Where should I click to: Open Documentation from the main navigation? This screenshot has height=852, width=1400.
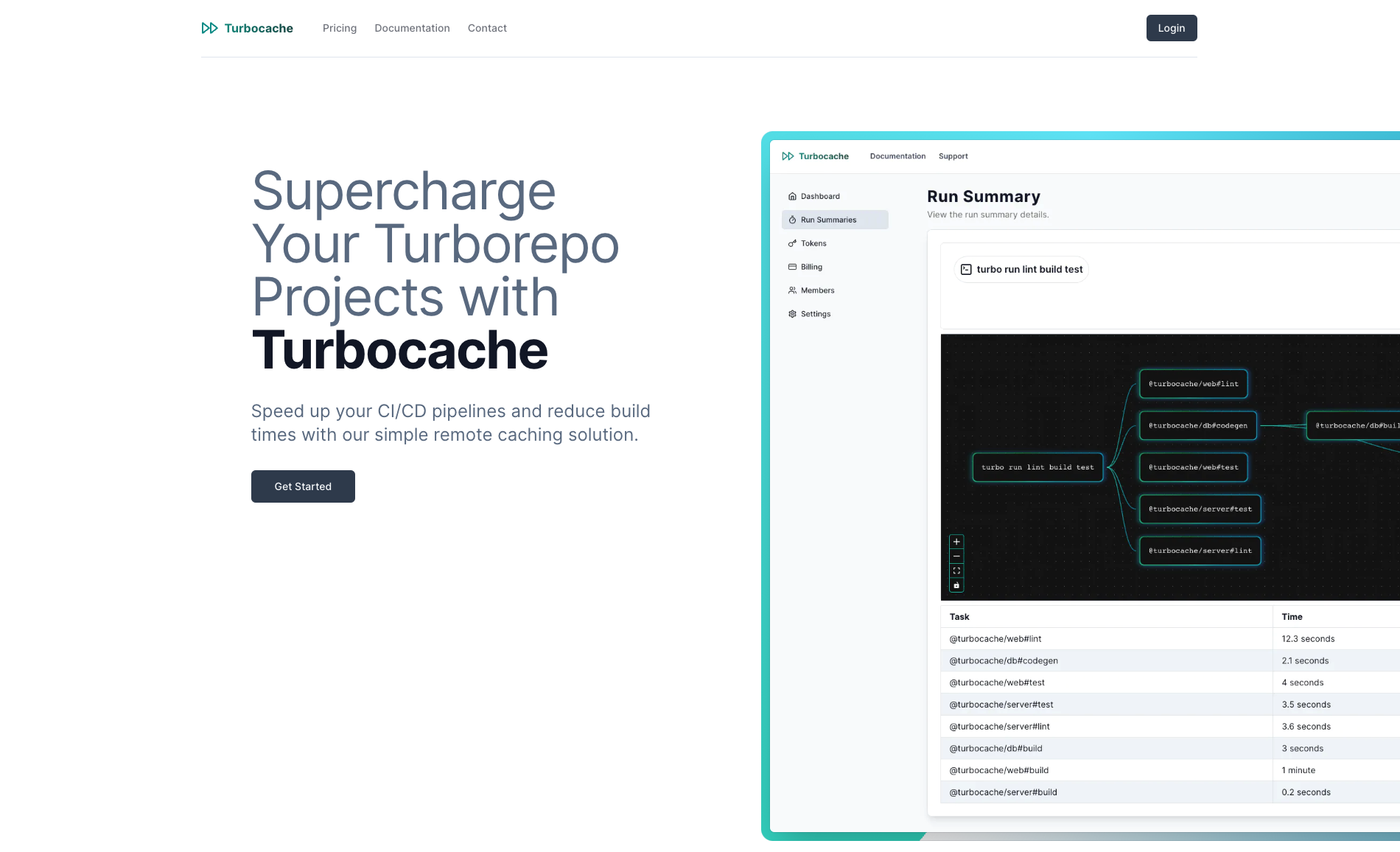click(412, 28)
